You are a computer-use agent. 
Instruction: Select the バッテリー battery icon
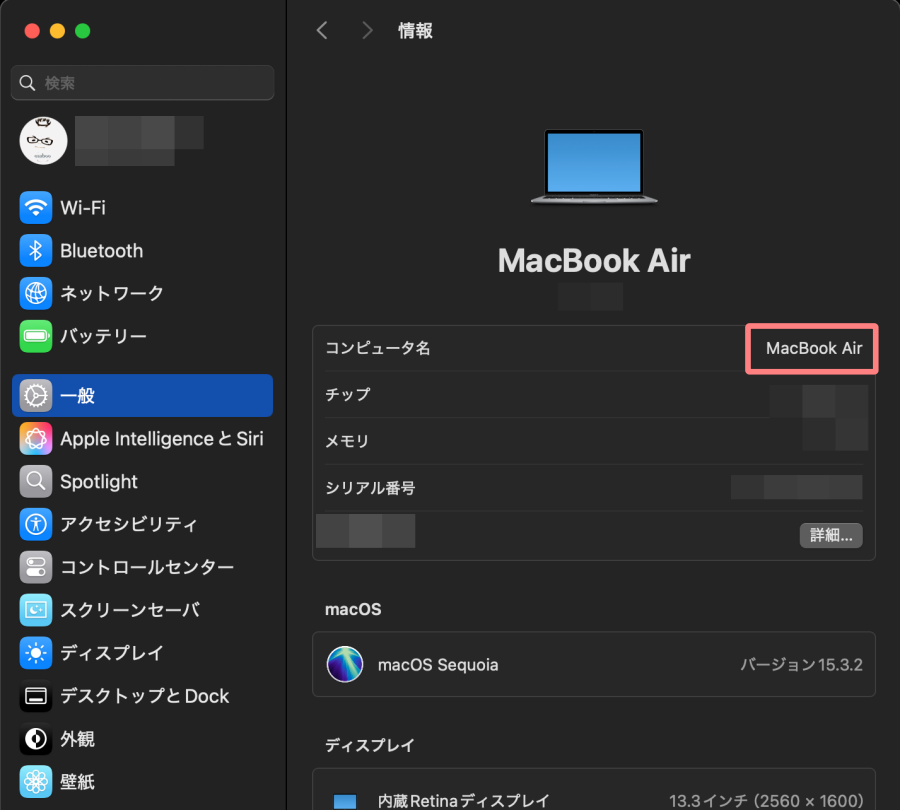(x=36, y=336)
